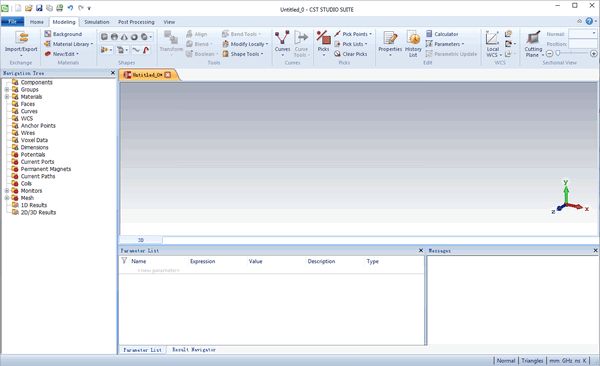
Task: Open the Properties tool
Action: tap(390, 43)
